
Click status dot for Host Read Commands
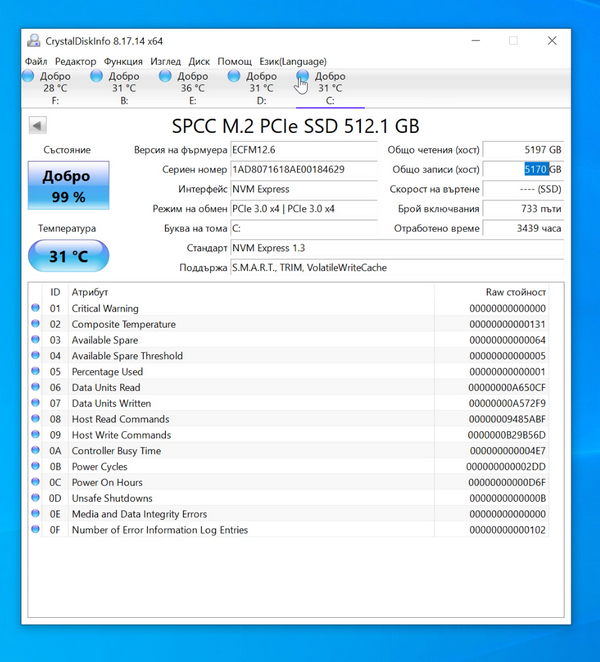35,418
